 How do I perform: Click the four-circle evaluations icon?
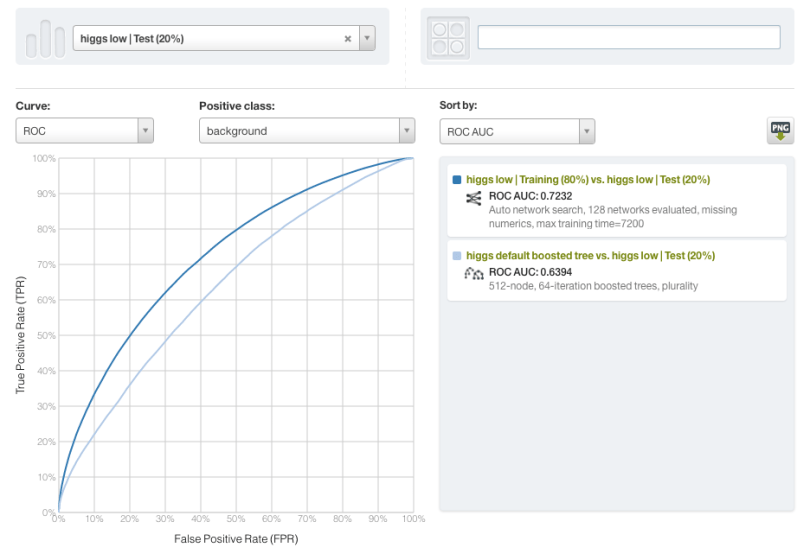click(446, 37)
